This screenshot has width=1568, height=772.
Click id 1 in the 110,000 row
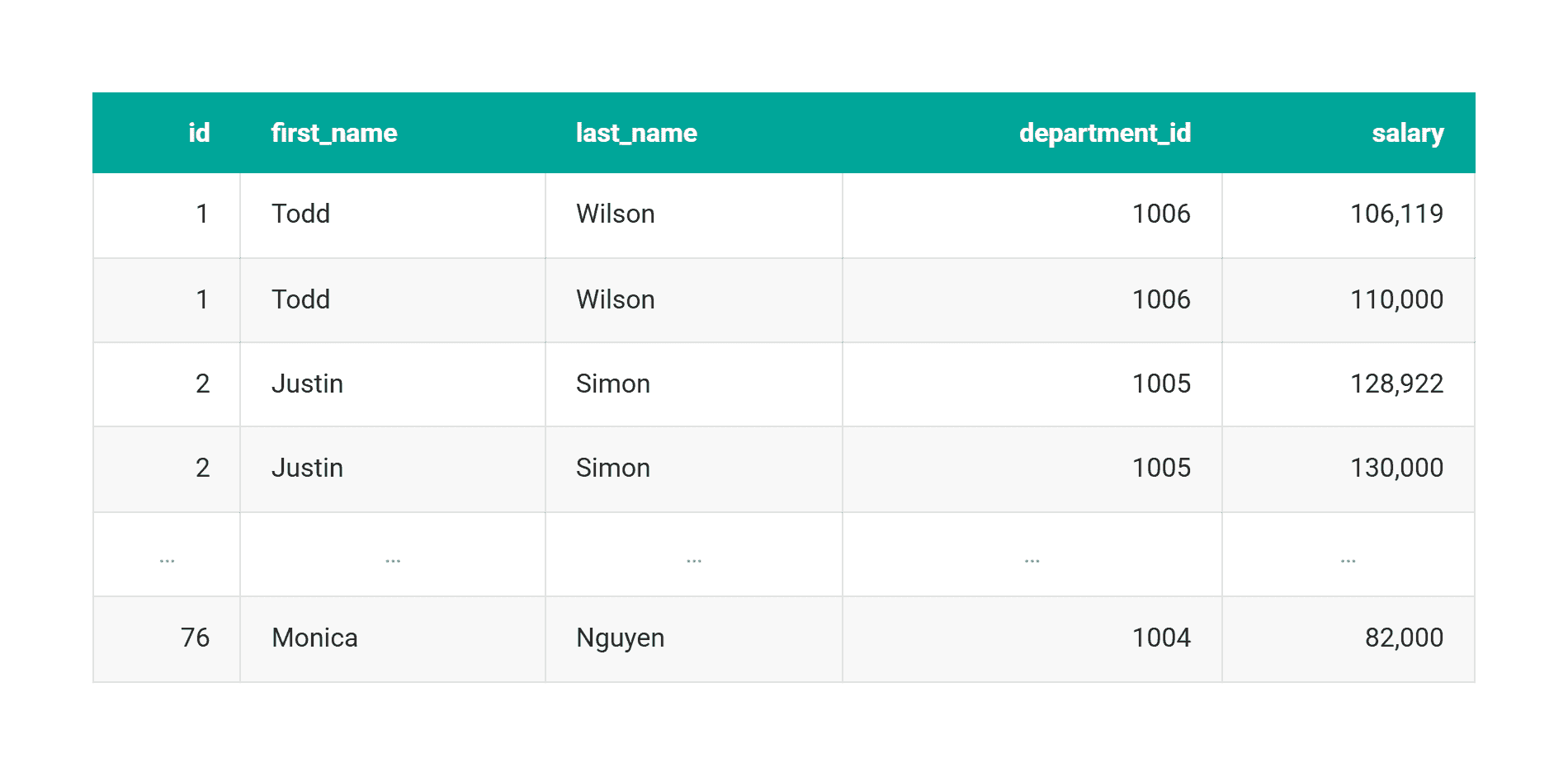point(202,299)
